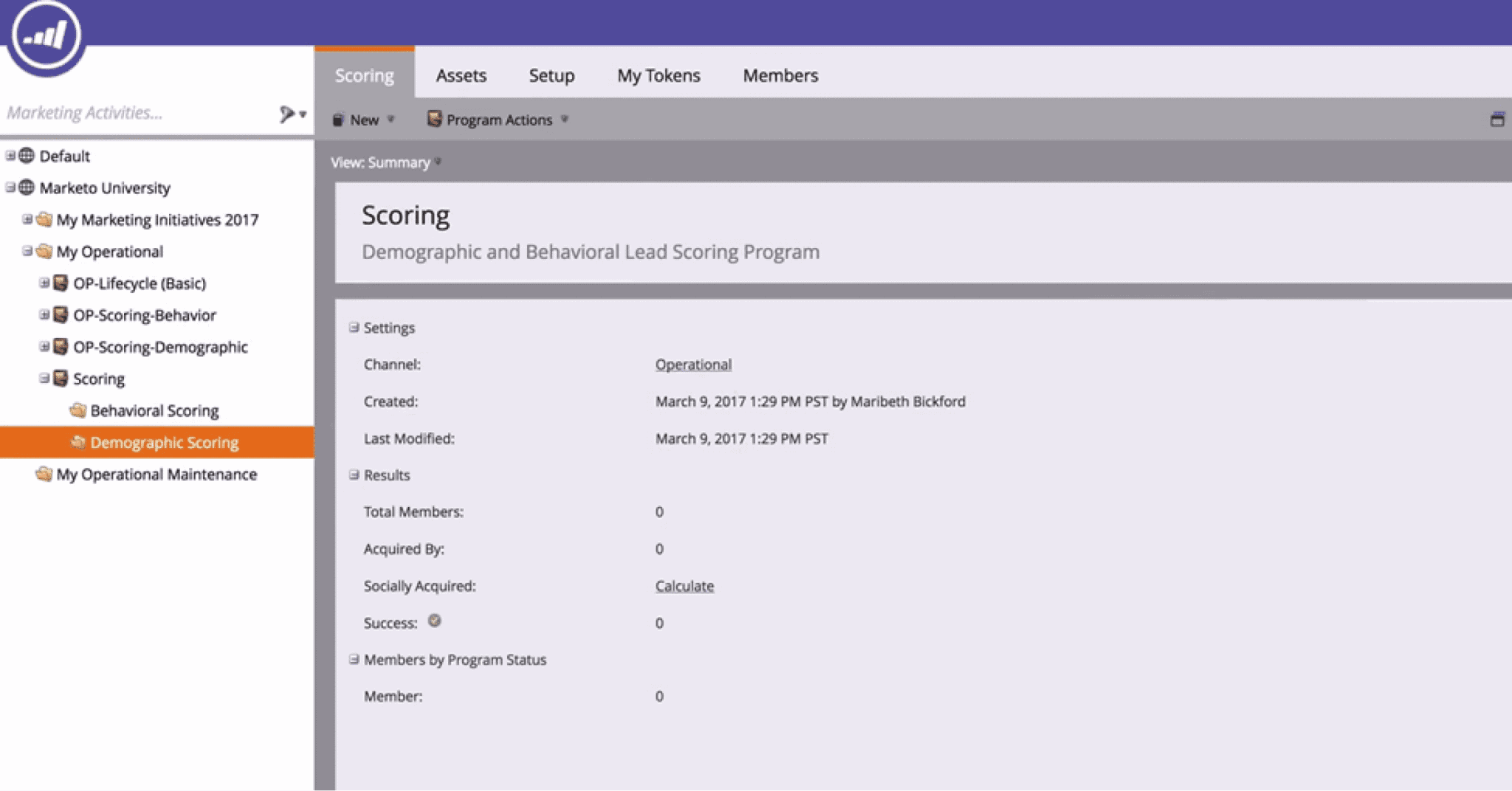Click the OP-Lifecycle (Basic) program icon
Image resolution: width=1512 pixels, height=791 pixels.
(x=61, y=283)
